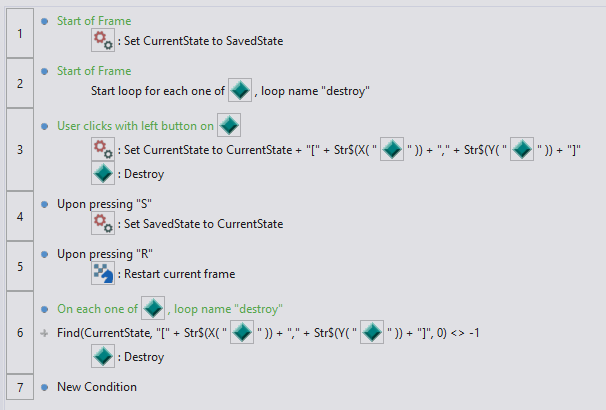The height and width of the screenshot is (410, 606).
Task: Select the event number 1 cell
Action: 19,31
